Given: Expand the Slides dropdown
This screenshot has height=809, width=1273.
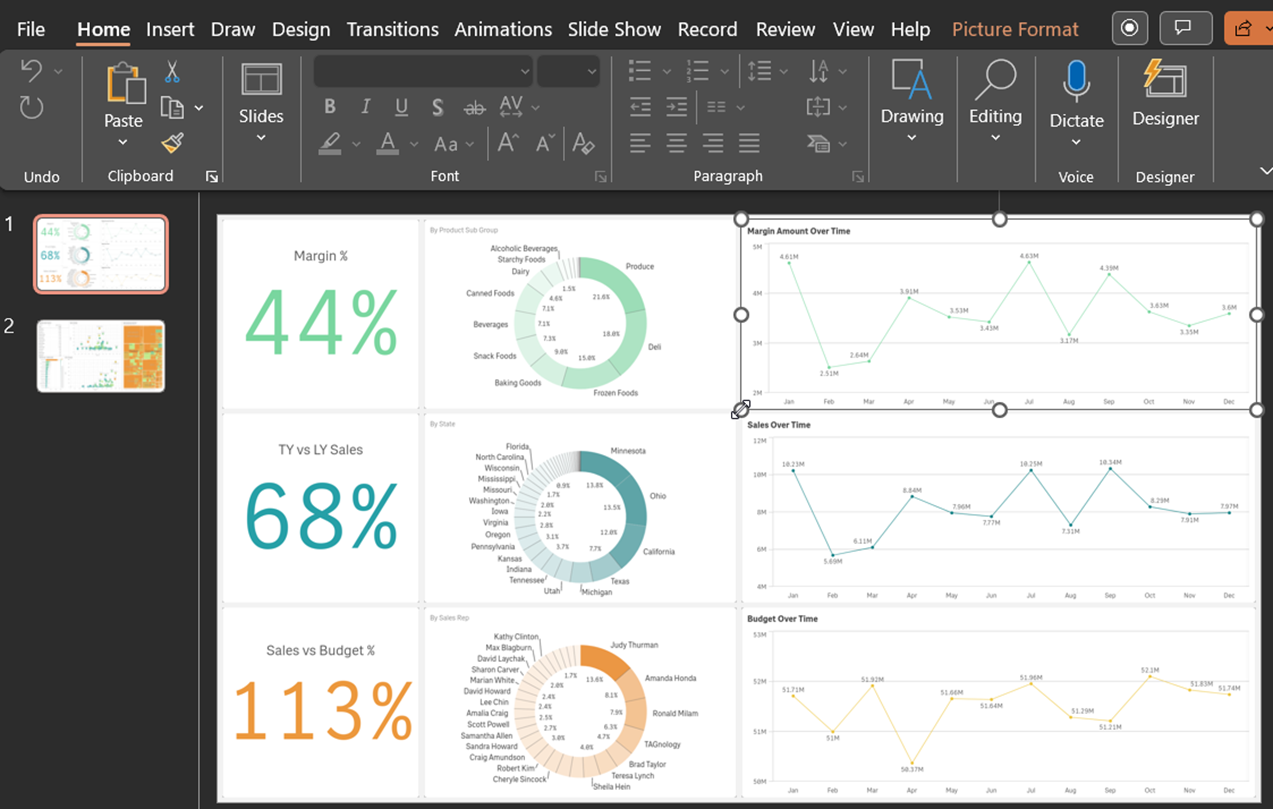Looking at the screenshot, I should (x=261, y=138).
